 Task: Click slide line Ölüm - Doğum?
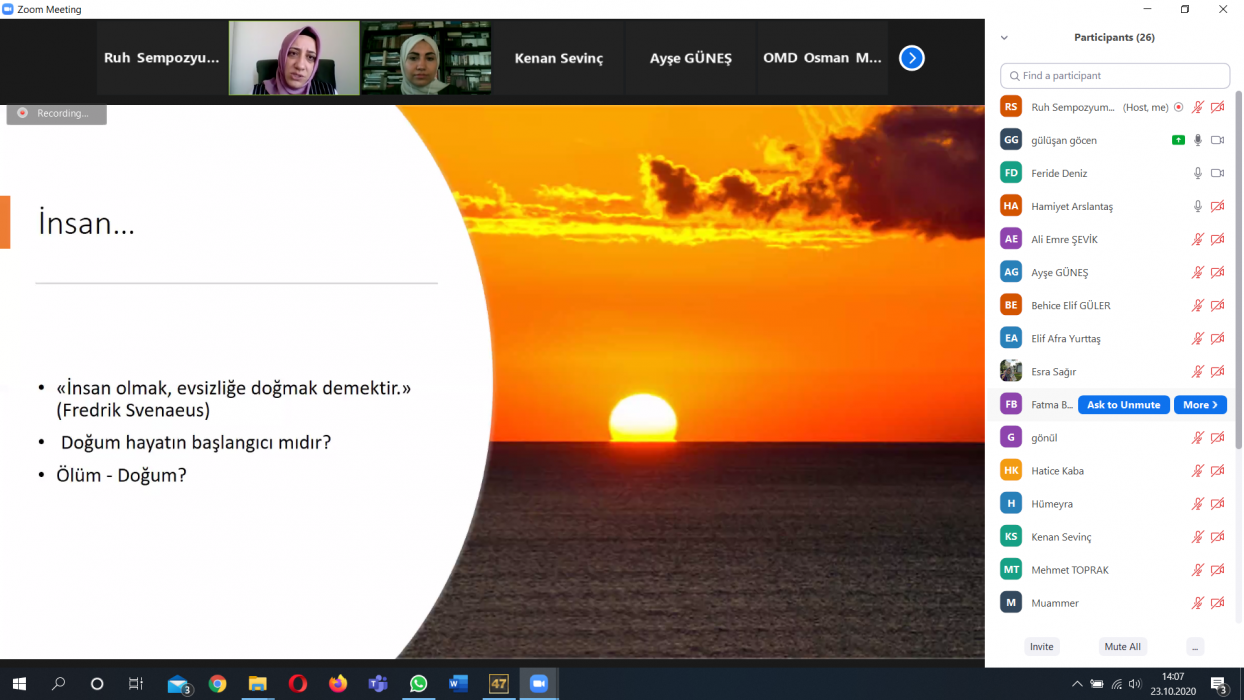(x=121, y=475)
